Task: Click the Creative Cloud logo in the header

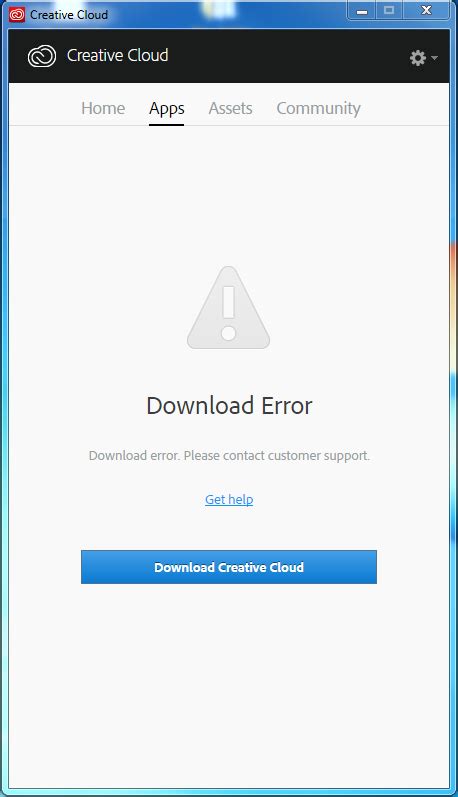Action: click(42, 56)
